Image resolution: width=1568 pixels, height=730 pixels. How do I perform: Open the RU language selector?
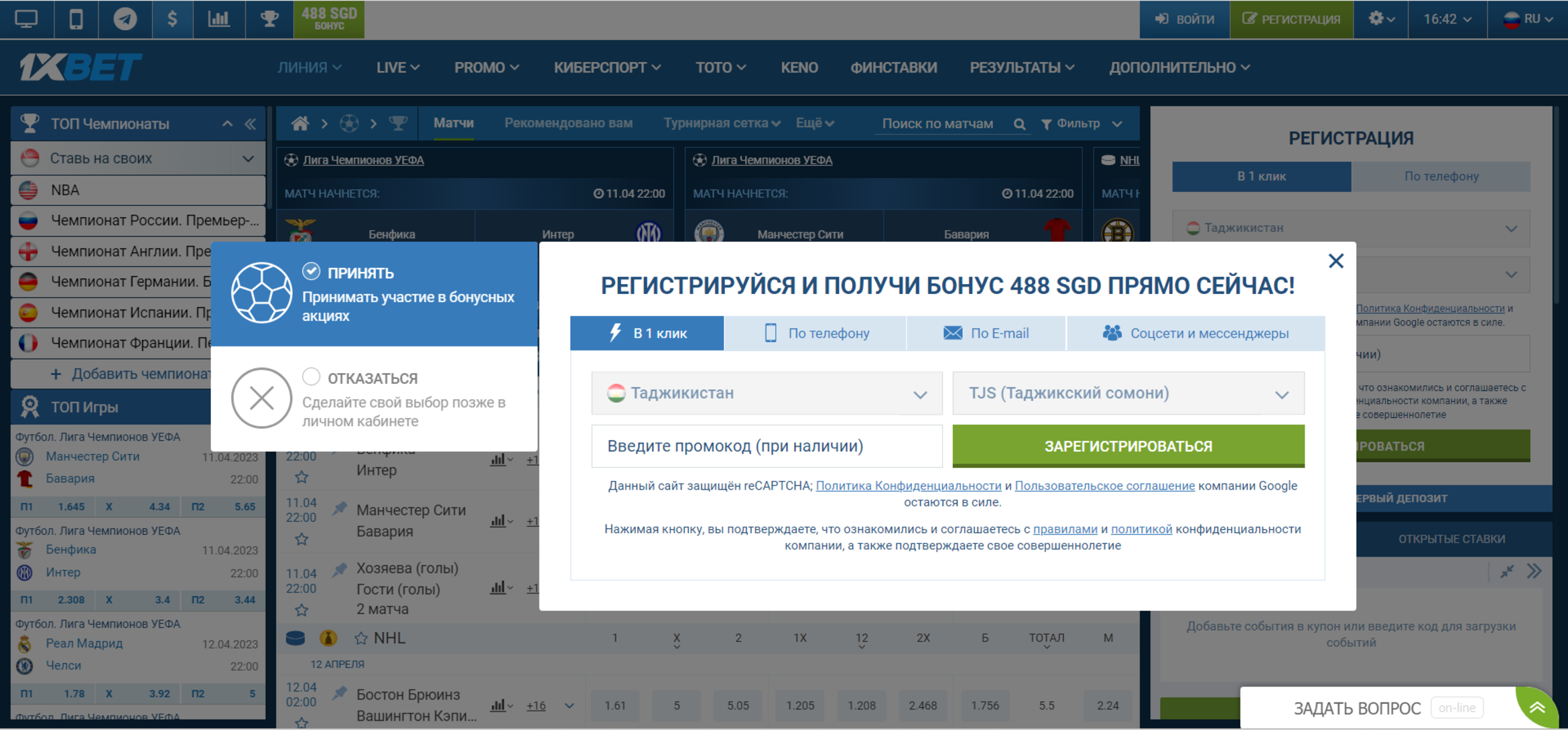coord(1528,19)
